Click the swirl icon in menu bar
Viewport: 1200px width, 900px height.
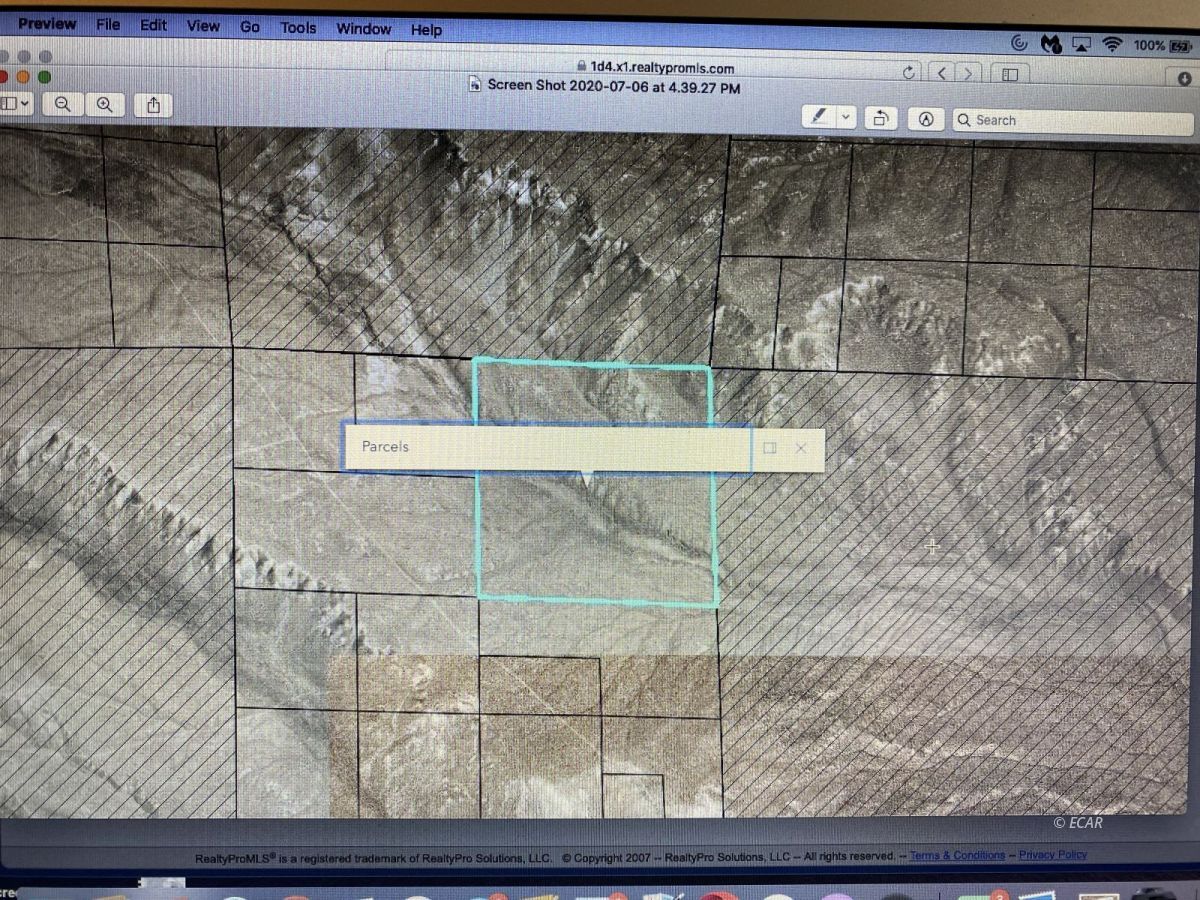1019,43
